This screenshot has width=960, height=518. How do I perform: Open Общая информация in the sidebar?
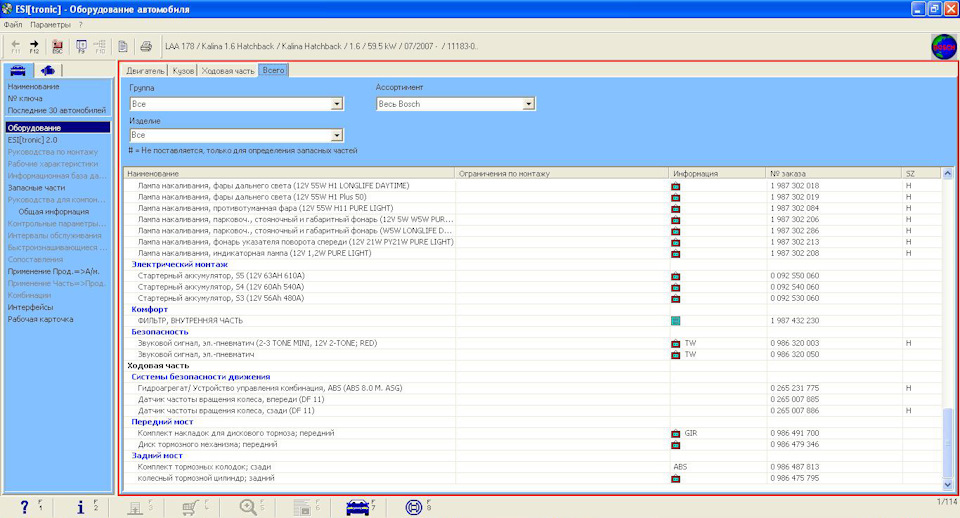[54, 212]
